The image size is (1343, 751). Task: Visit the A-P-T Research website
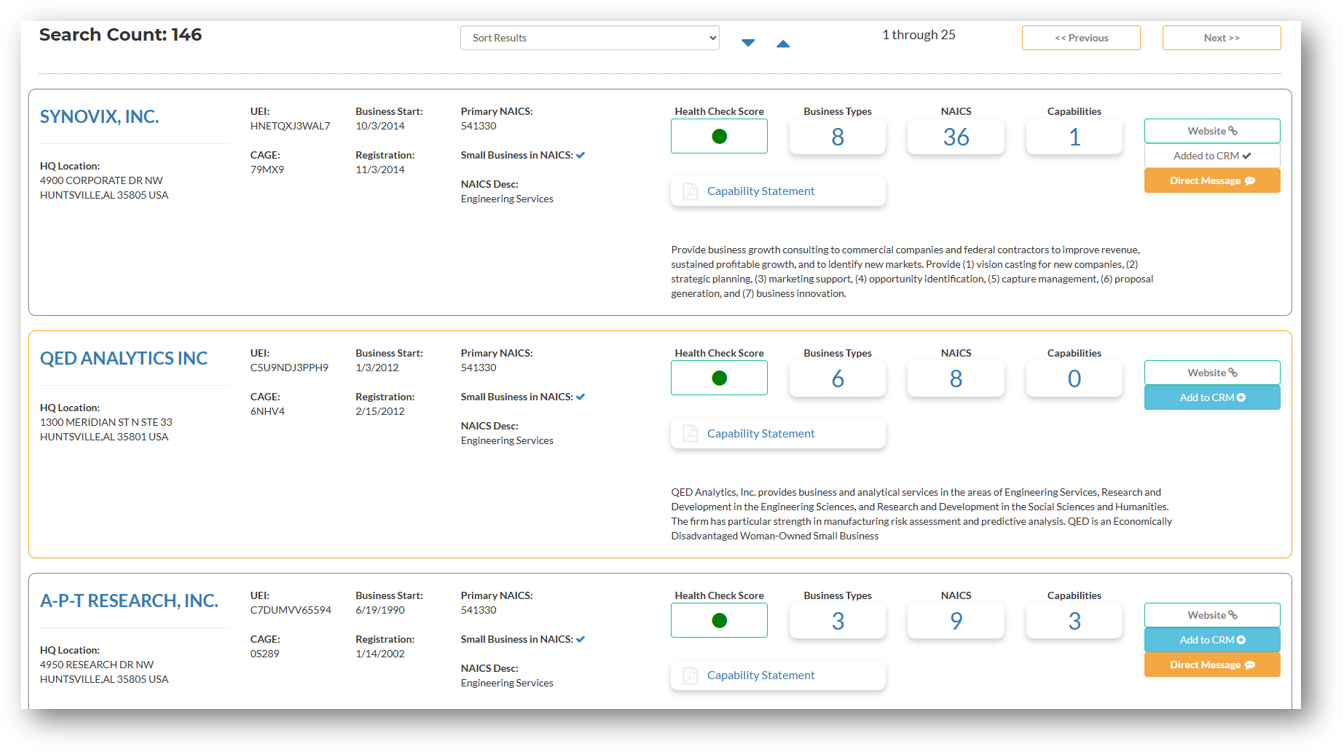click(1212, 615)
